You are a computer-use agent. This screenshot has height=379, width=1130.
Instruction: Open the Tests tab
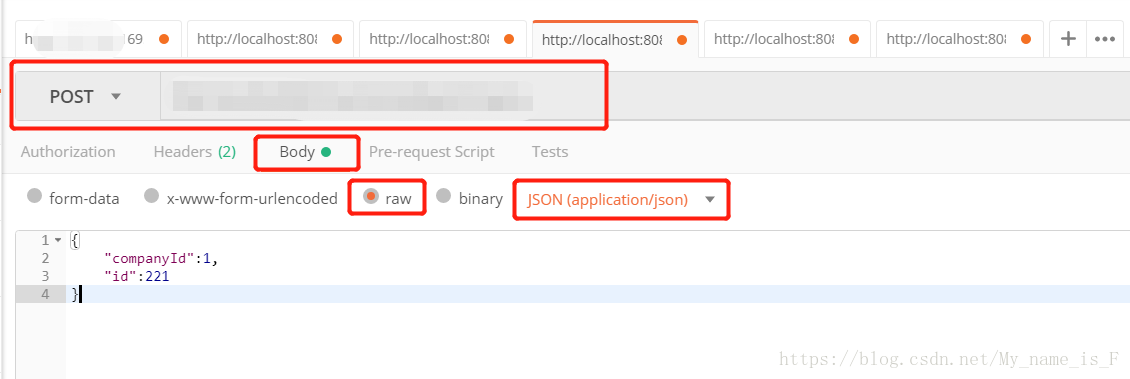coord(550,152)
